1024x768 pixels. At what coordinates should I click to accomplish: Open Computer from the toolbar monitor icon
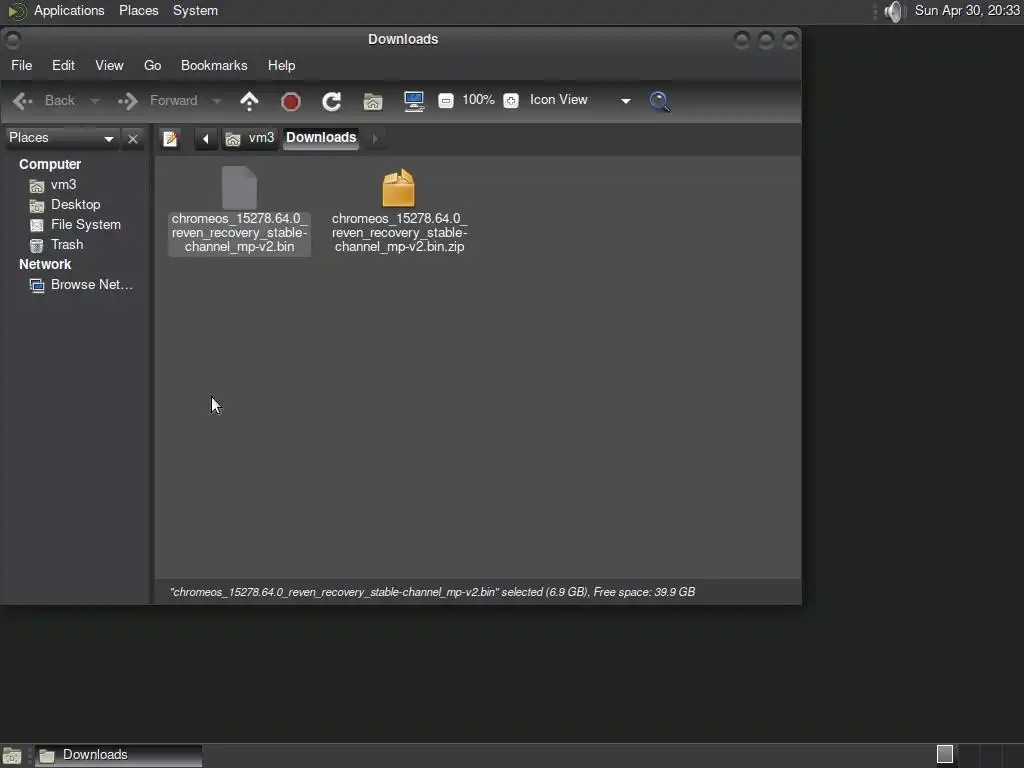414,101
